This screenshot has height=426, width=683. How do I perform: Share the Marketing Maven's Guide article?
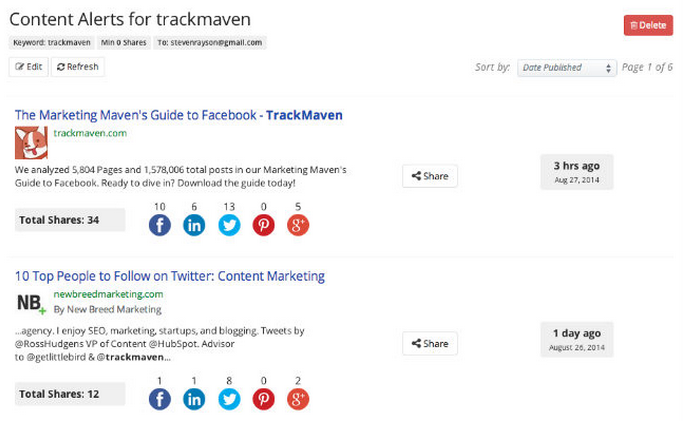point(430,176)
